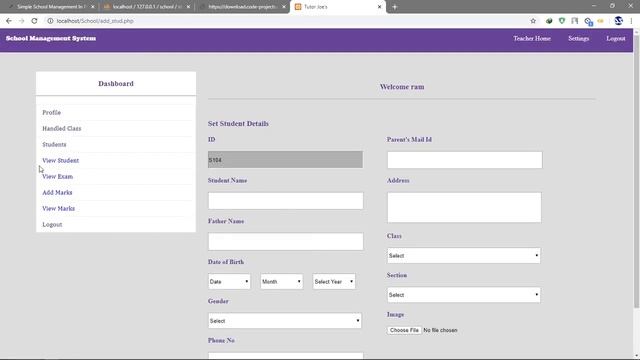Close the download.code-project tab

pos(284,7)
